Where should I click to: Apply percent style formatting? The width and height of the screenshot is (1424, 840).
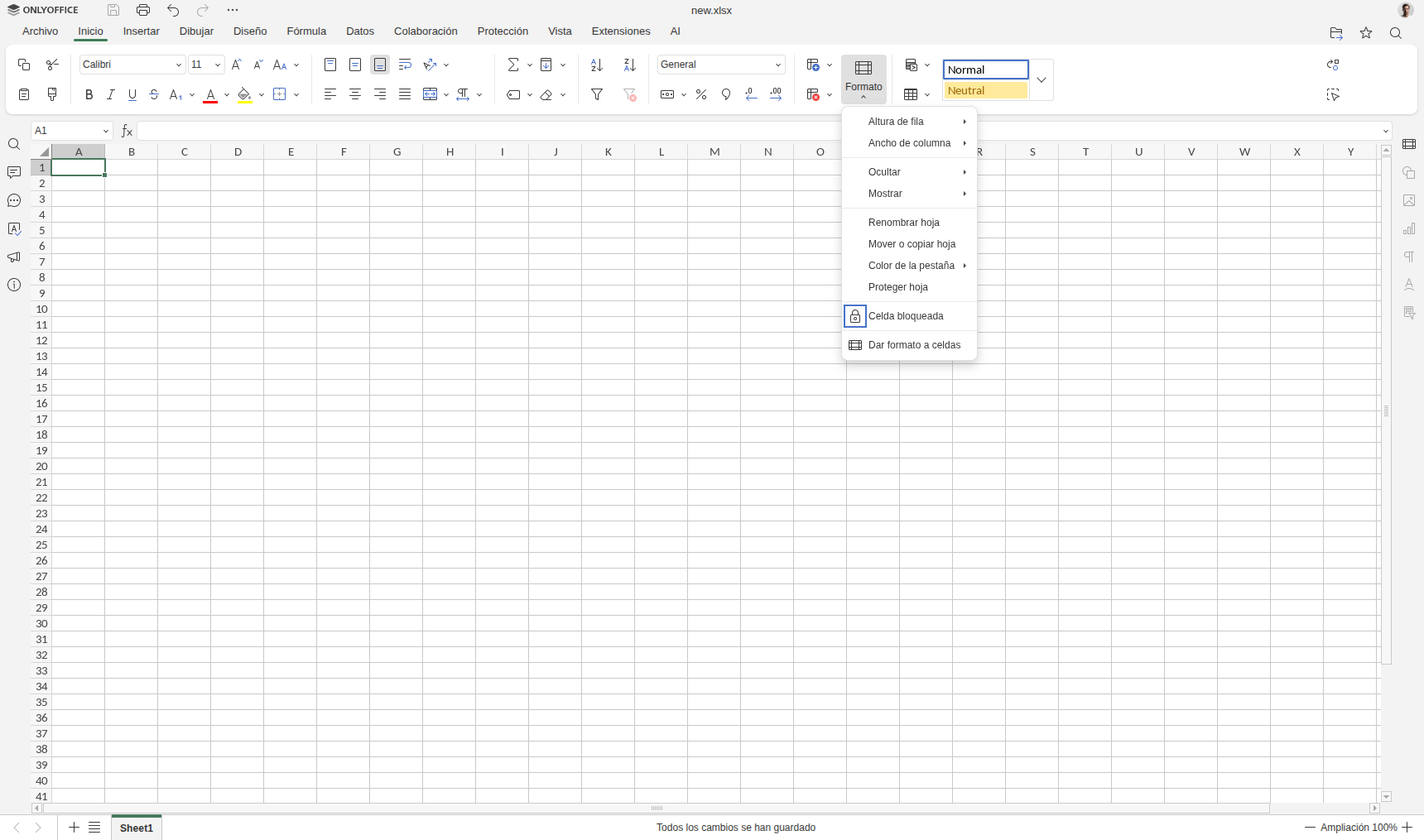coord(700,94)
